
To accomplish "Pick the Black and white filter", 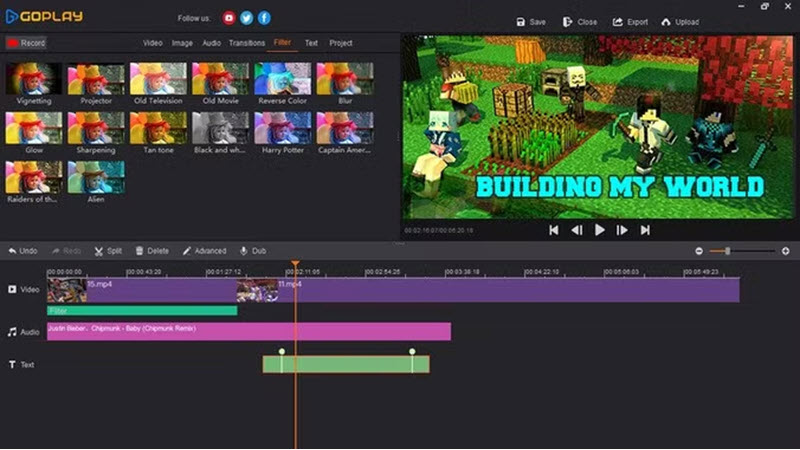I will [220, 128].
